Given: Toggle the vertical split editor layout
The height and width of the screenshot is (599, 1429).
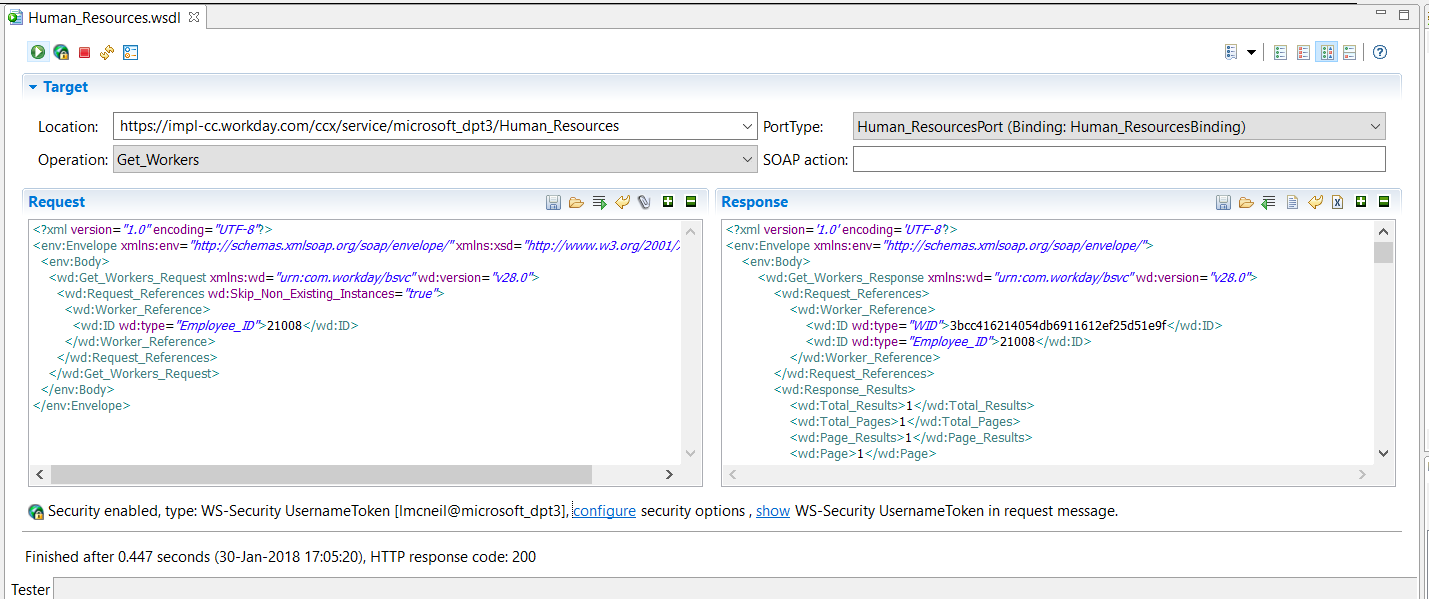Looking at the screenshot, I should pos(1327,52).
